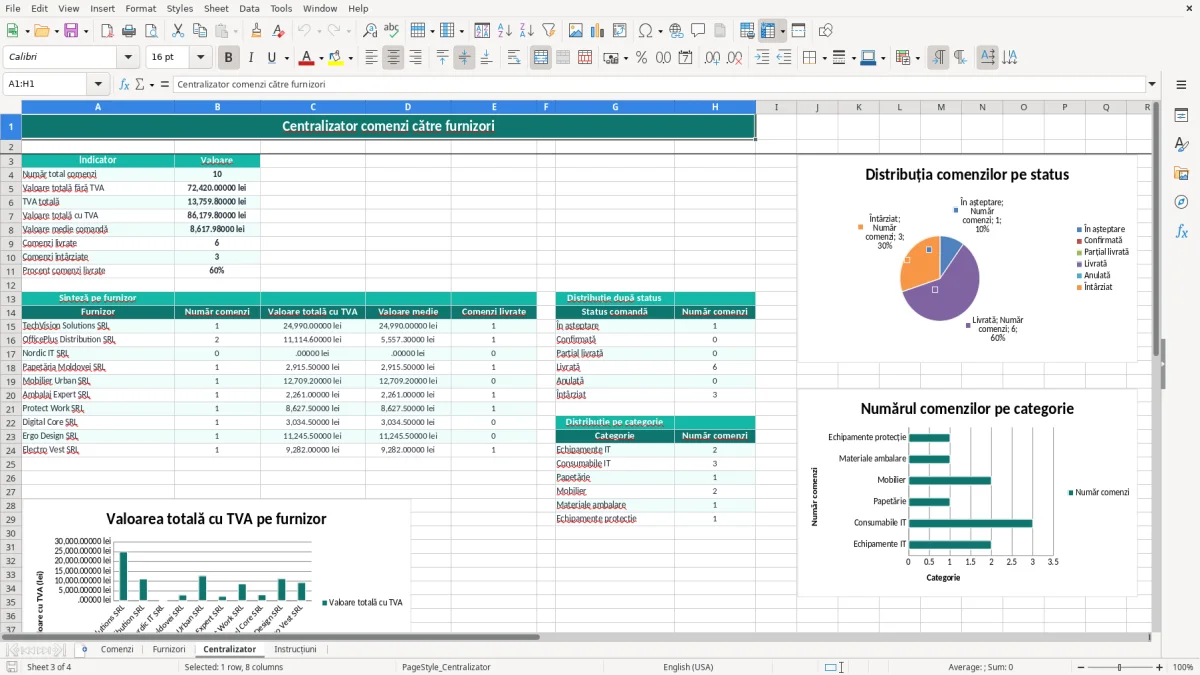
Task: Open the Styles menu
Action: 180,8
